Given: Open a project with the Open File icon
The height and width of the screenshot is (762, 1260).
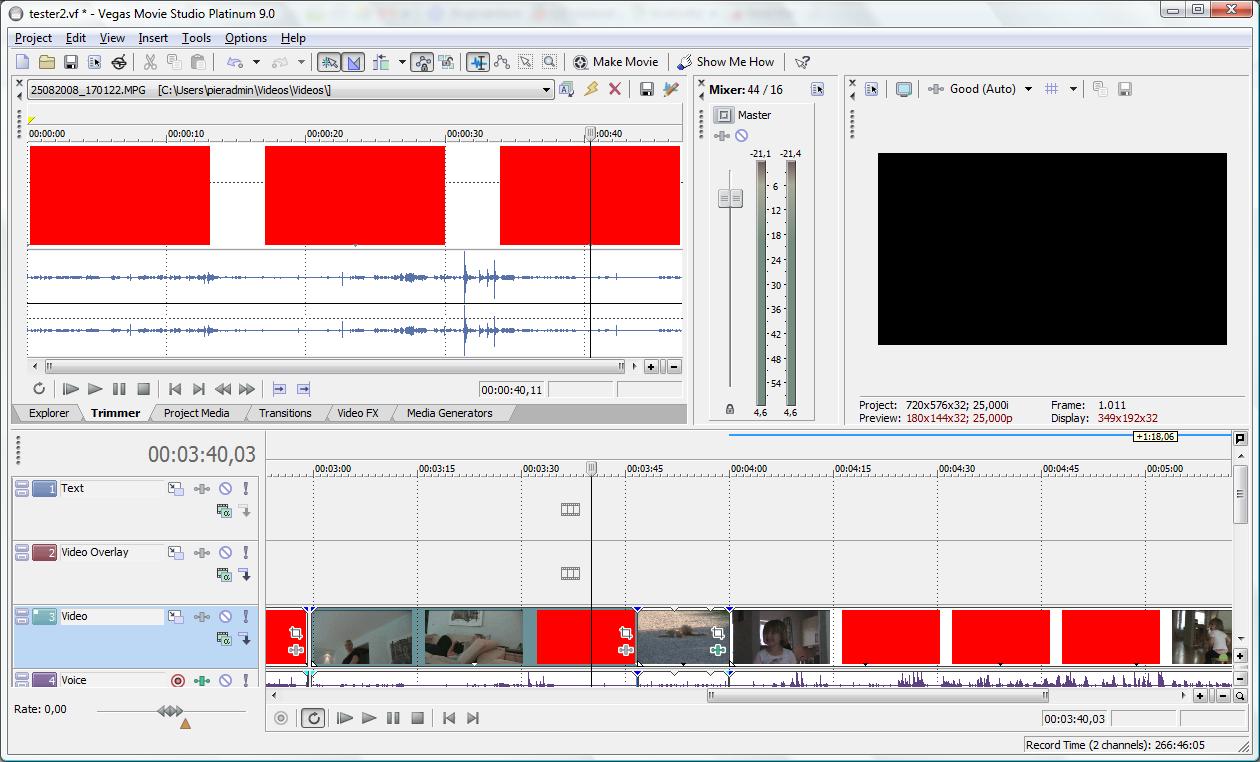Looking at the screenshot, I should tap(46, 61).
